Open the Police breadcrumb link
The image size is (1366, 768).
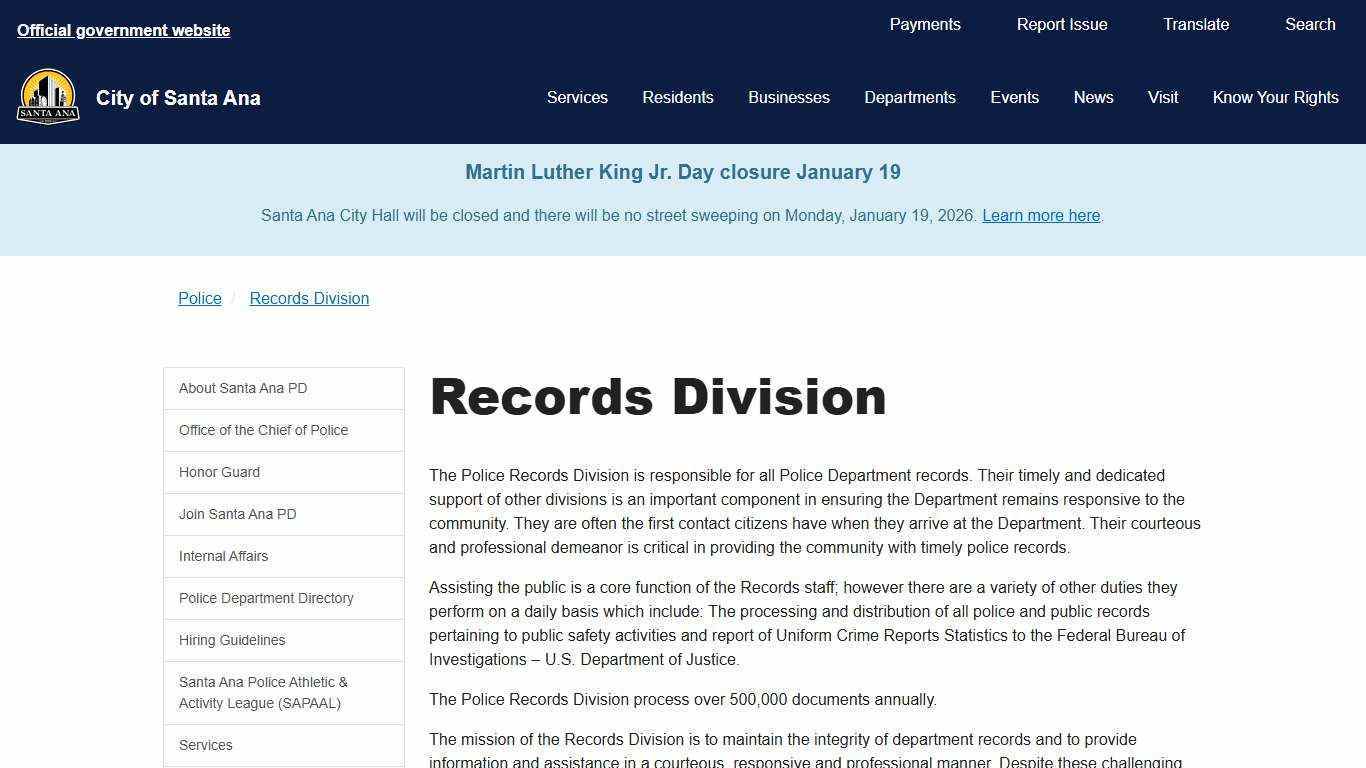pos(199,298)
